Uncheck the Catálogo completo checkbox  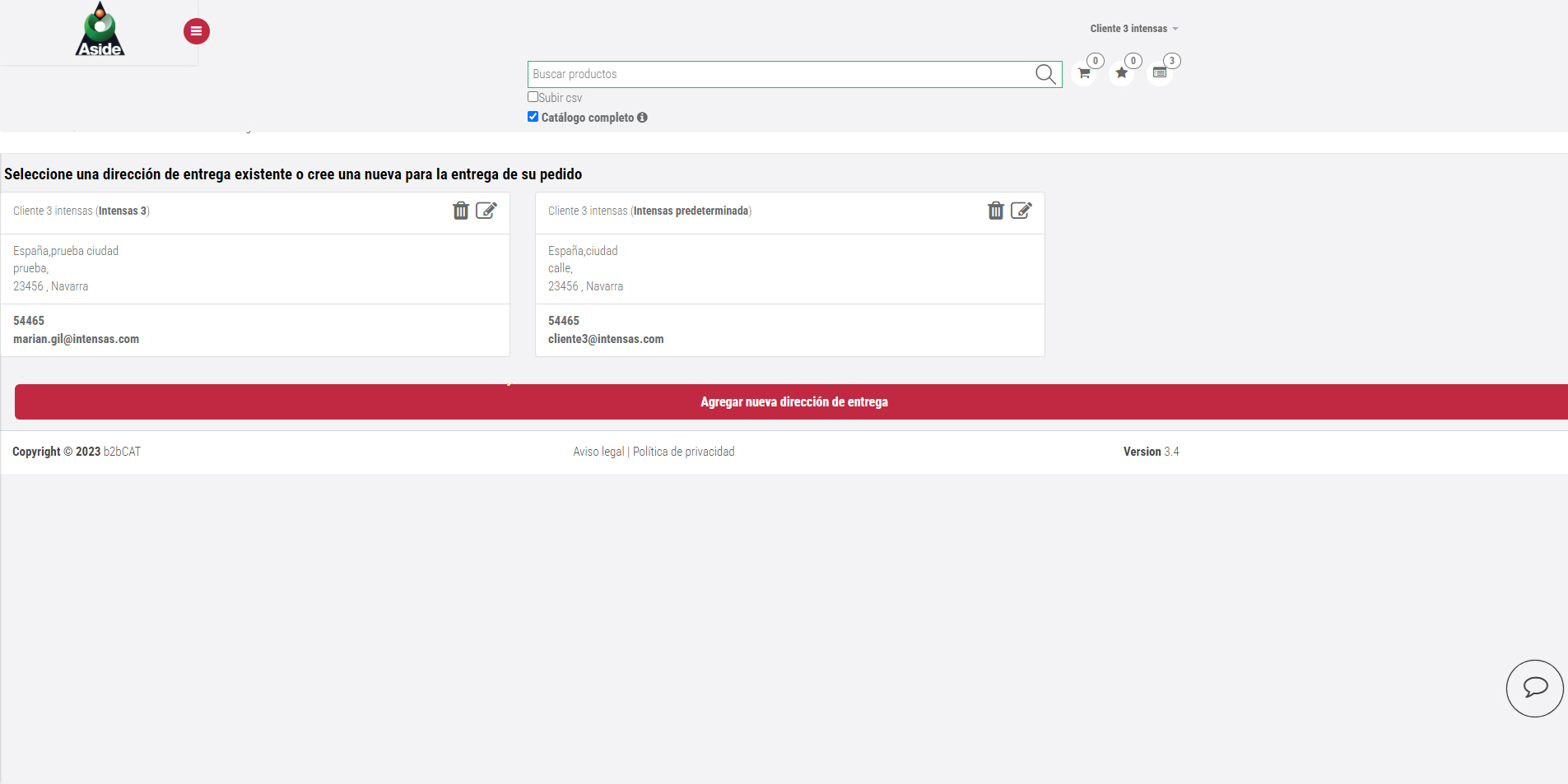[533, 117]
